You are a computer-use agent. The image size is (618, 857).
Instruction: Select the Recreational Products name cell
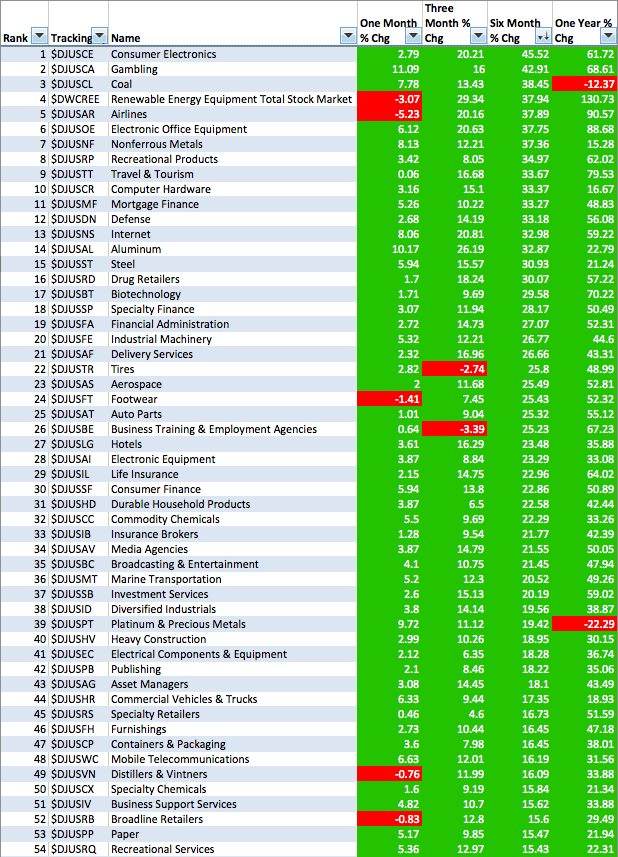point(233,159)
